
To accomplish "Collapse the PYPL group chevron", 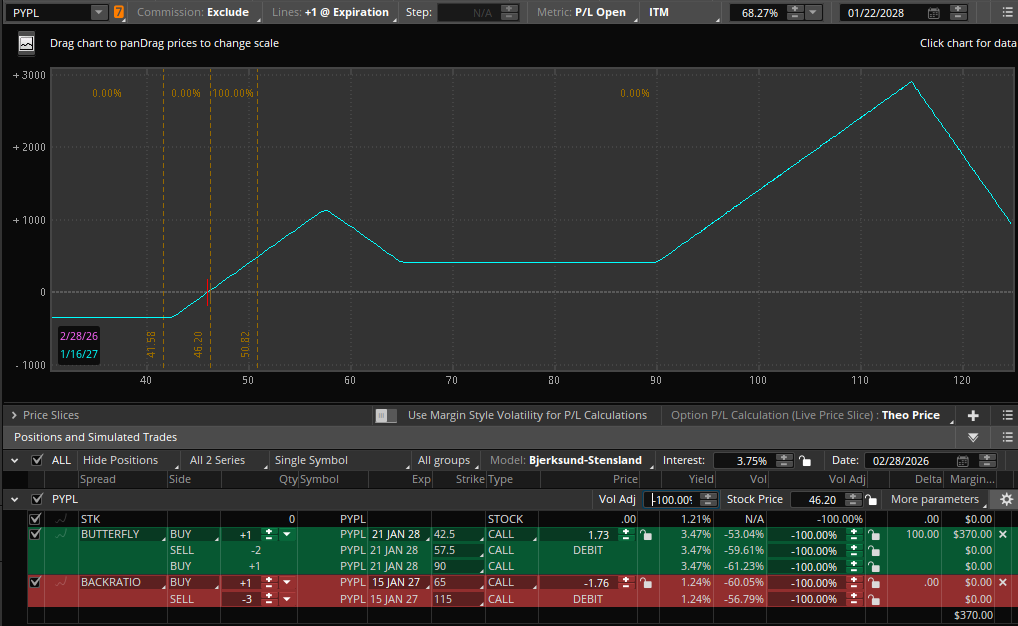I will coord(14,499).
